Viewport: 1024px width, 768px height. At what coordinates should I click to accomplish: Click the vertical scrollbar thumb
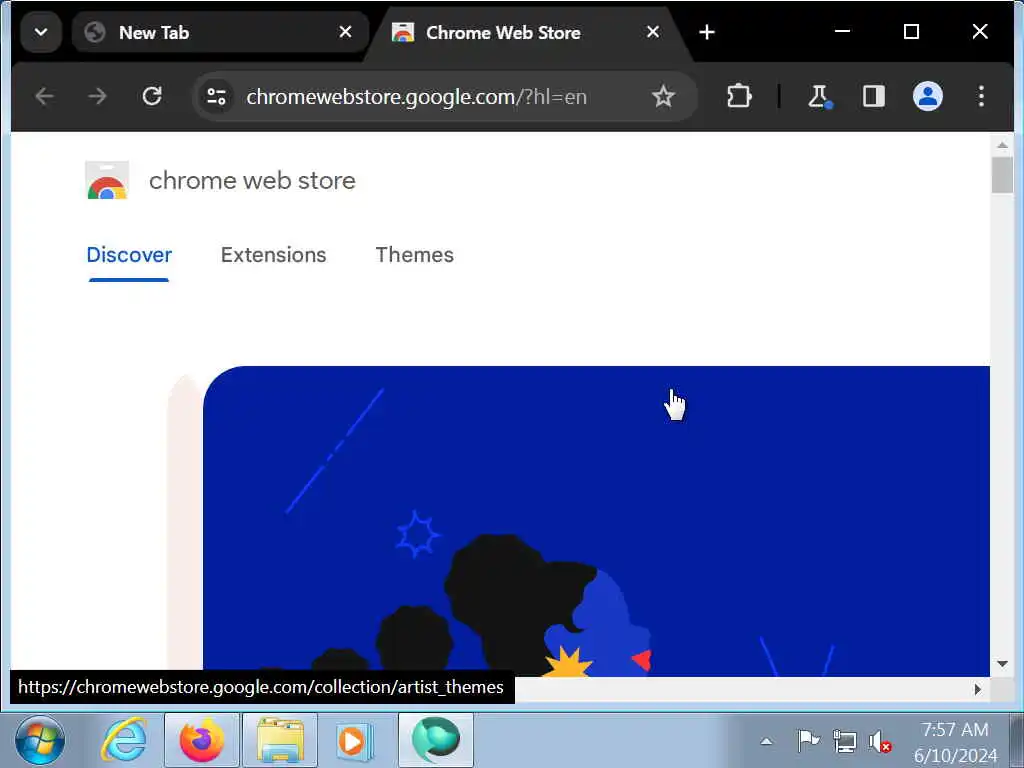pos(1002,174)
